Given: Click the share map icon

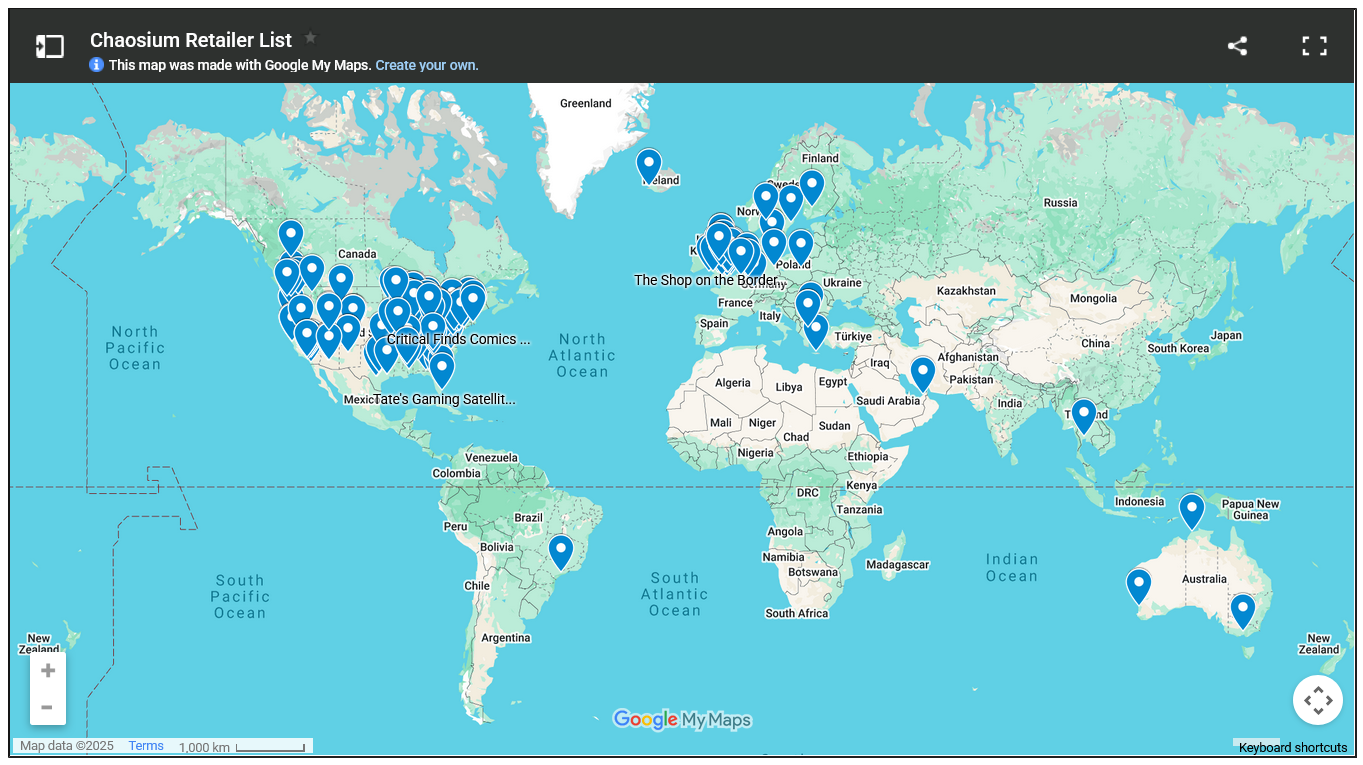Looking at the screenshot, I should pos(1237,46).
